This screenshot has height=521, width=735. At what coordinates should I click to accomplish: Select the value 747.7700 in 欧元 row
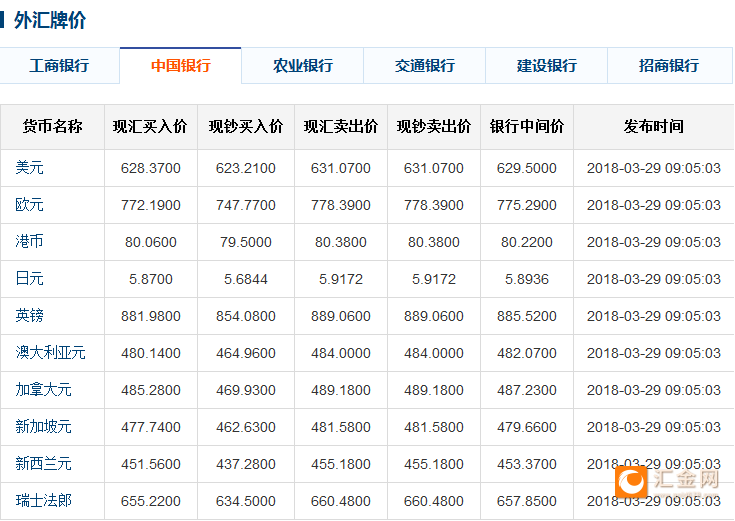[x=246, y=205]
